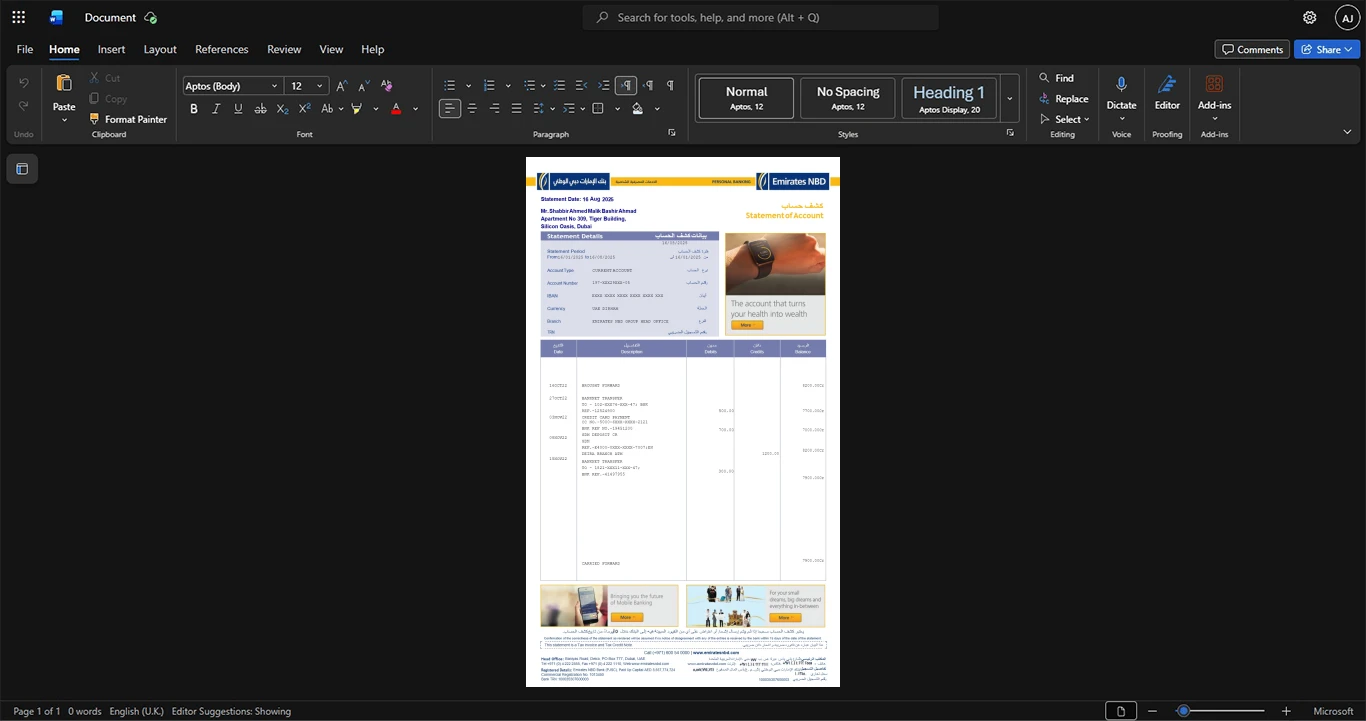Align paragraph to the right
Viewport: 1366px width, 721px height.
(494, 108)
